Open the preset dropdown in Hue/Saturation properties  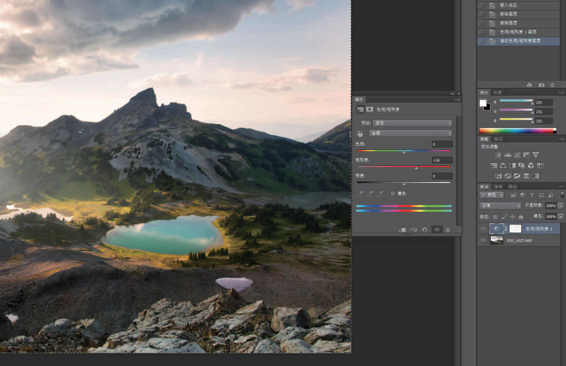(412, 123)
